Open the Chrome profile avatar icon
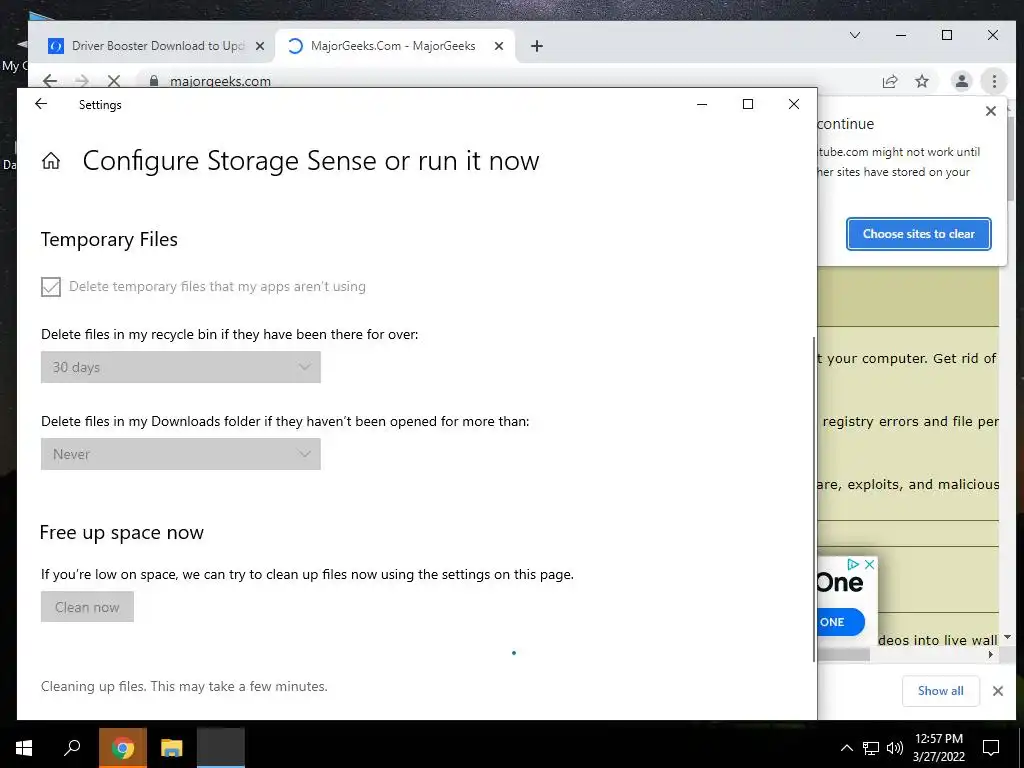 [961, 81]
